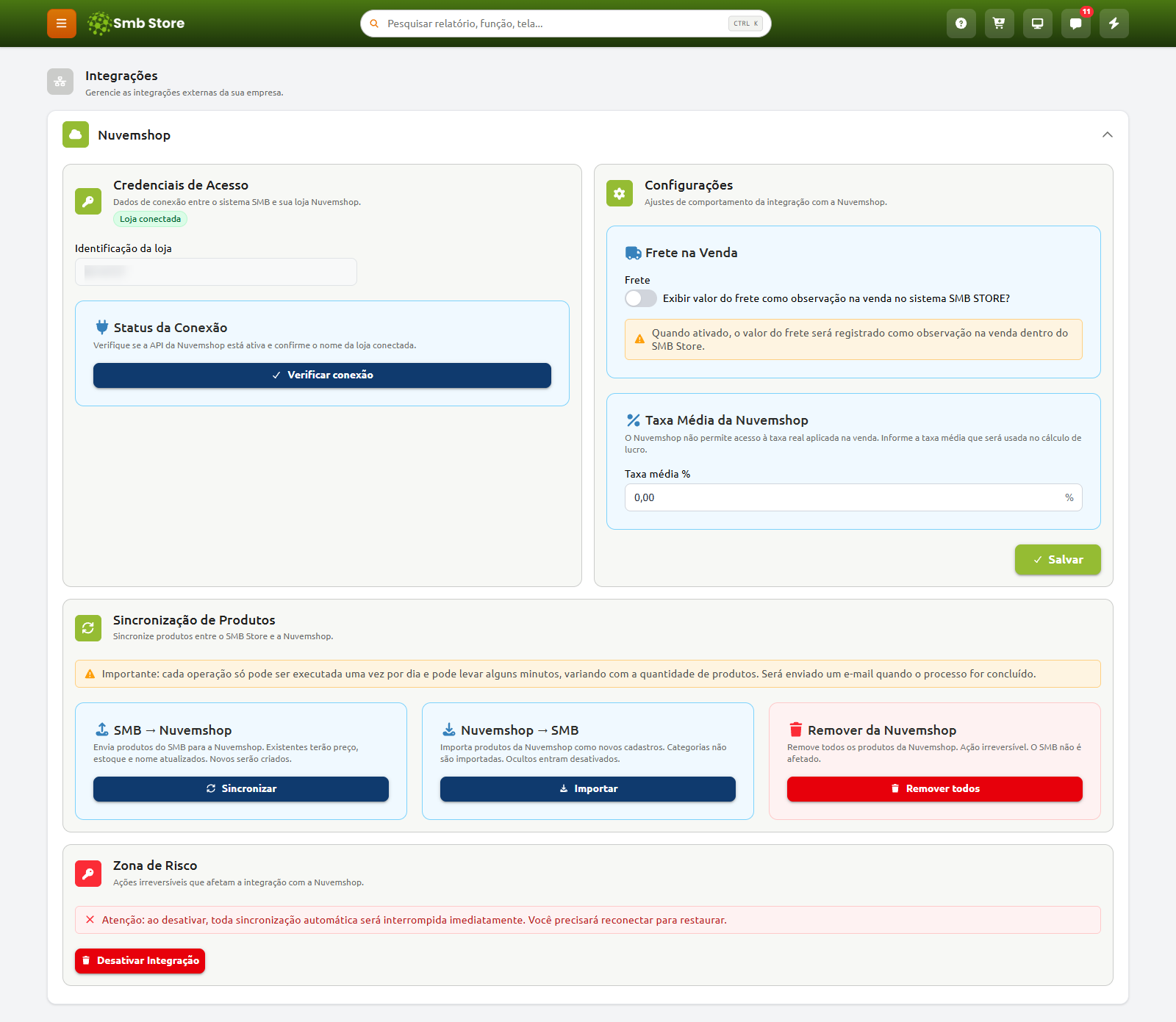This screenshot has width=1176, height=1022.
Task: Click the search bar for reports and functions
Action: click(x=566, y=24)
